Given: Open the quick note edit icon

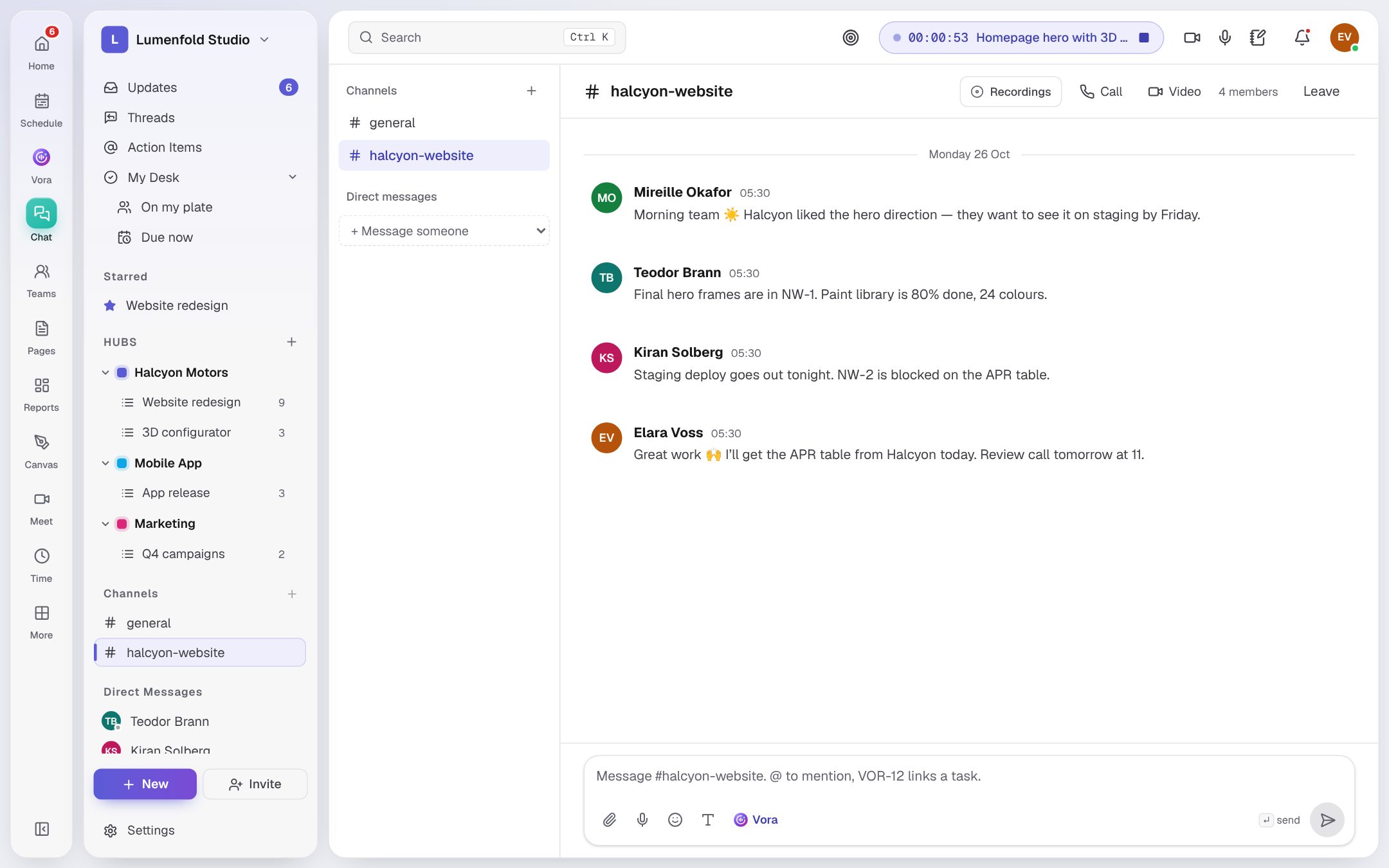Looking at the screenshot, I should [x=1257, y=37].
